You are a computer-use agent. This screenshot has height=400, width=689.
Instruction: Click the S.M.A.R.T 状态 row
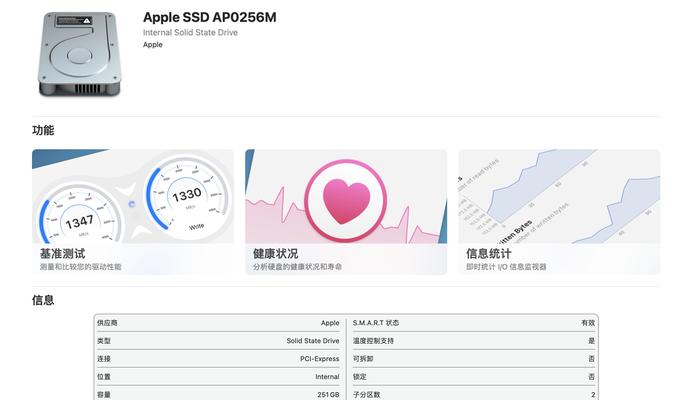[x=474, y=323]
